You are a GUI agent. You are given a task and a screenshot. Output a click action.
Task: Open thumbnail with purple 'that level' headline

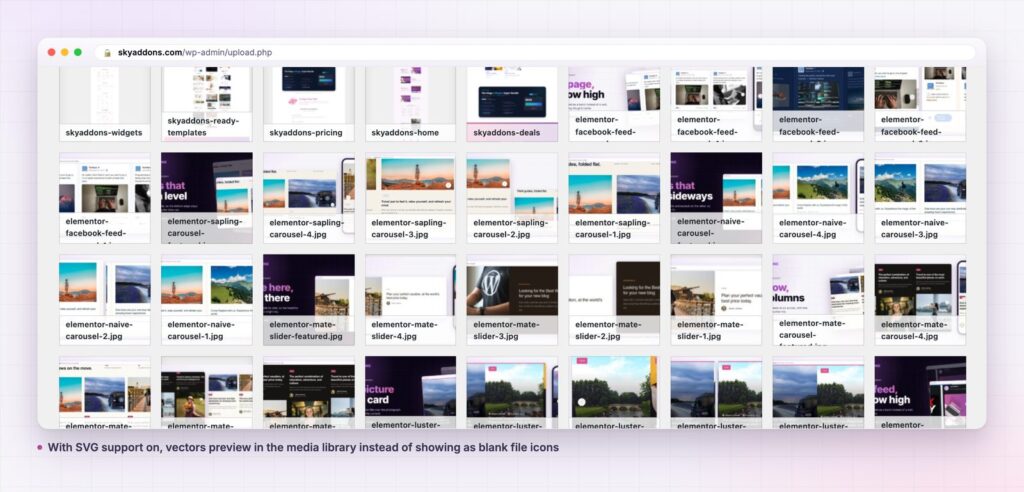(206, 198)
